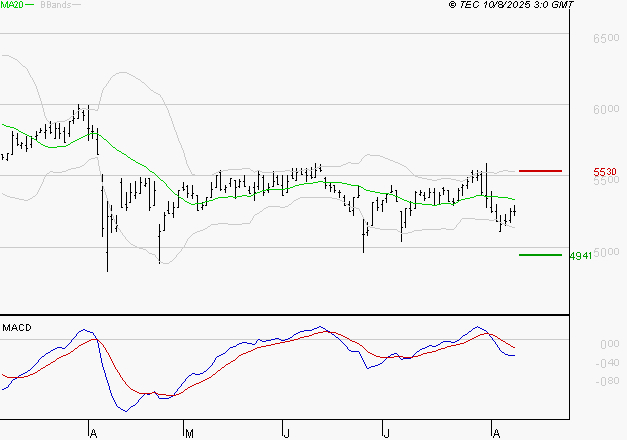Screen dimensions: 627x440
Task: Click the second J month marker on time axis
Action: tap(385, 432)
